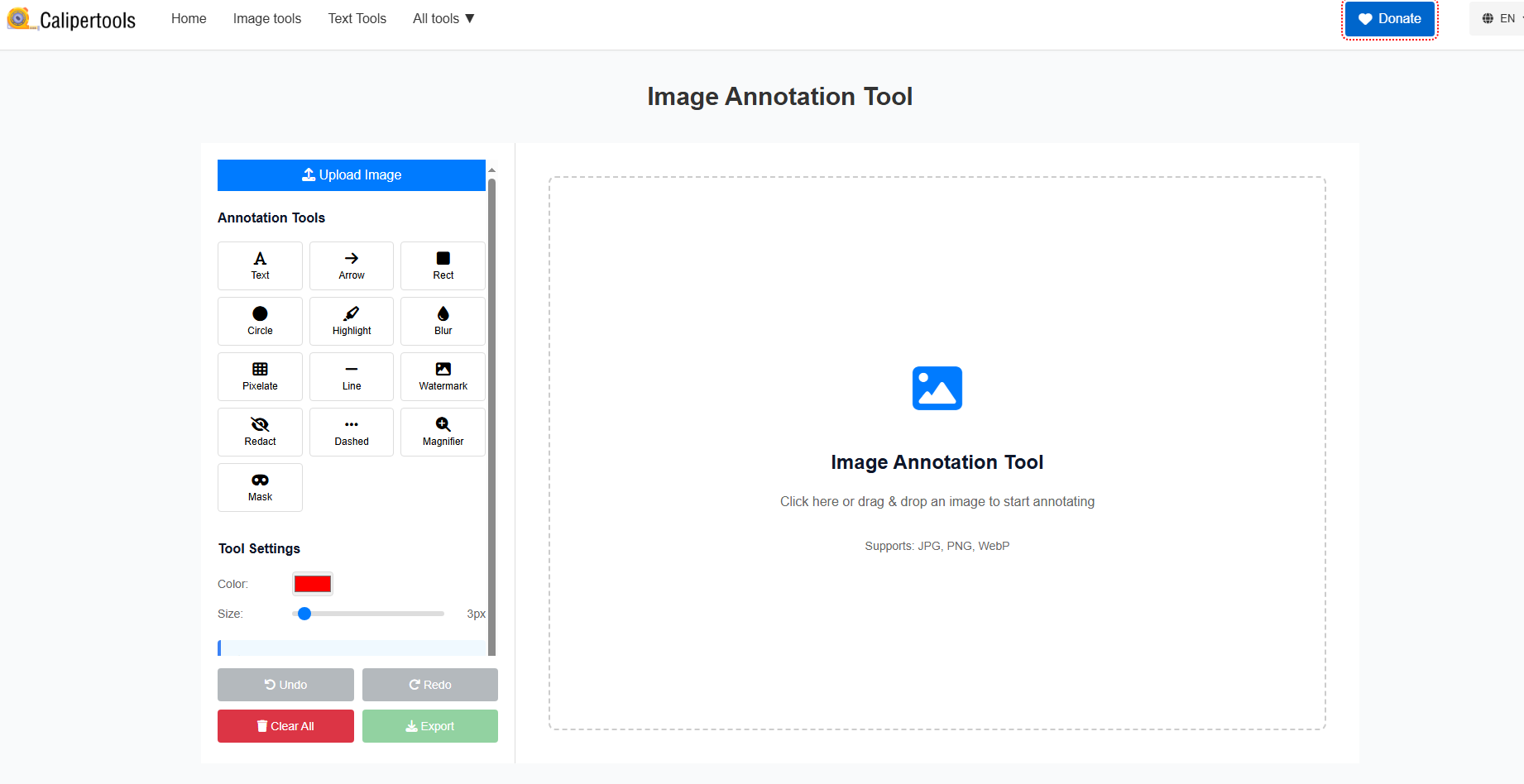Select the Text annotation tool

point(260,265)
